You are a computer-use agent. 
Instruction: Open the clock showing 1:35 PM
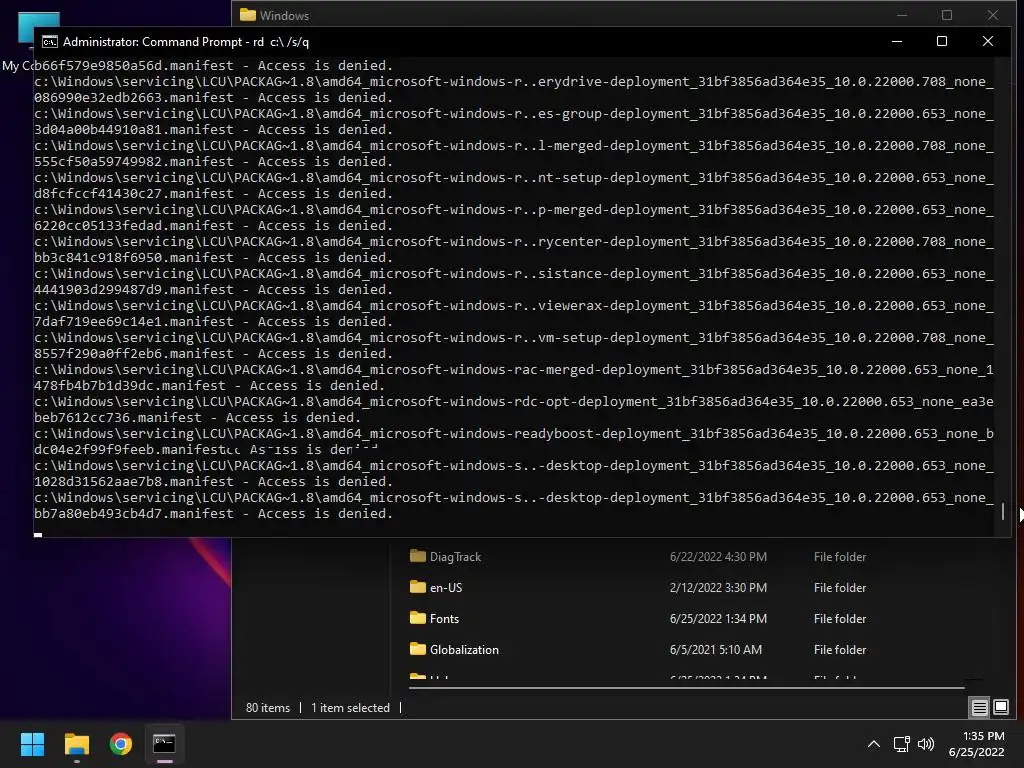coord(984,736)
